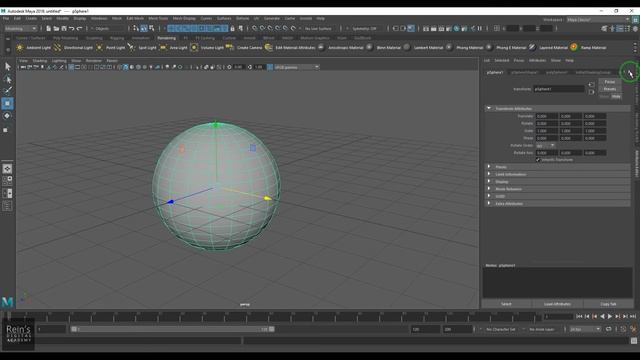This screenshot has height=360, width=640.
Task: Open the frame rate fps dropdown
Action: pyautogui.click(x=585, y=329)
